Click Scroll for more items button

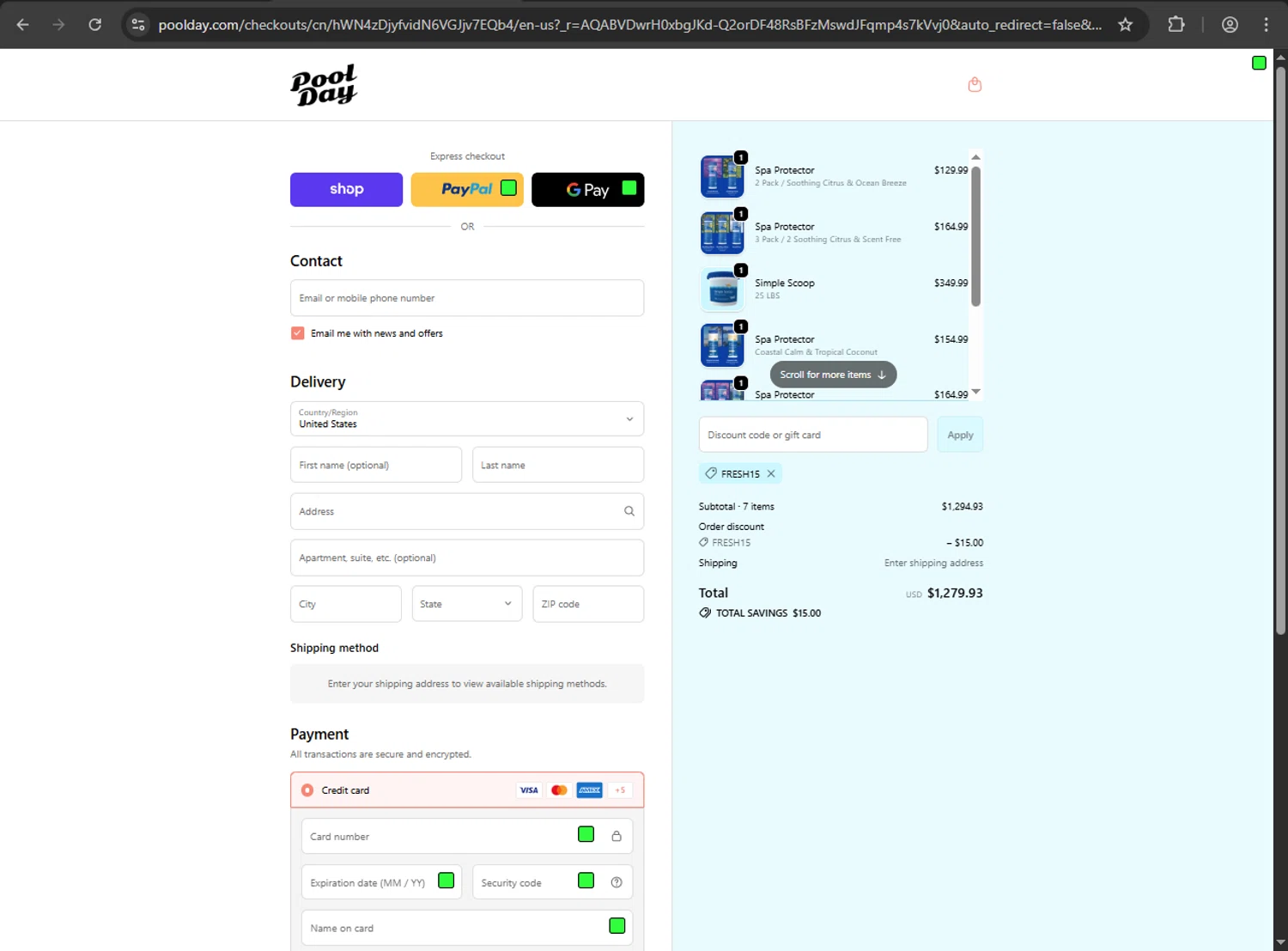point(833,375)
